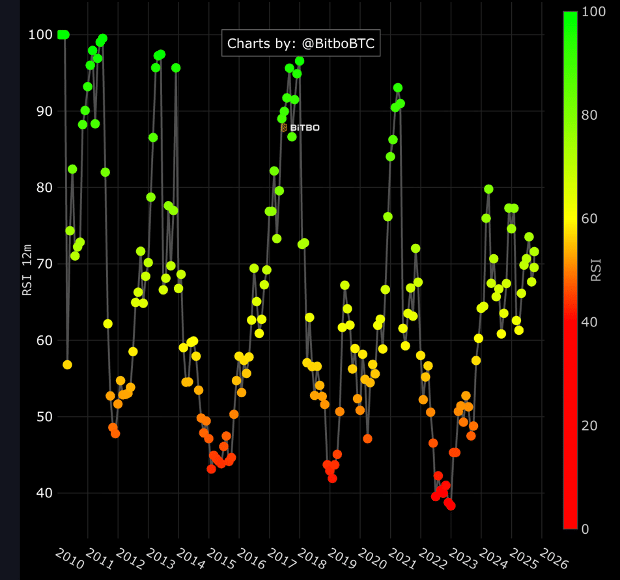Image resolution: width=620 pixels, height=580 pixels.
Task: Click the yellow middle of the colorbar near 60
Action: 570,218
